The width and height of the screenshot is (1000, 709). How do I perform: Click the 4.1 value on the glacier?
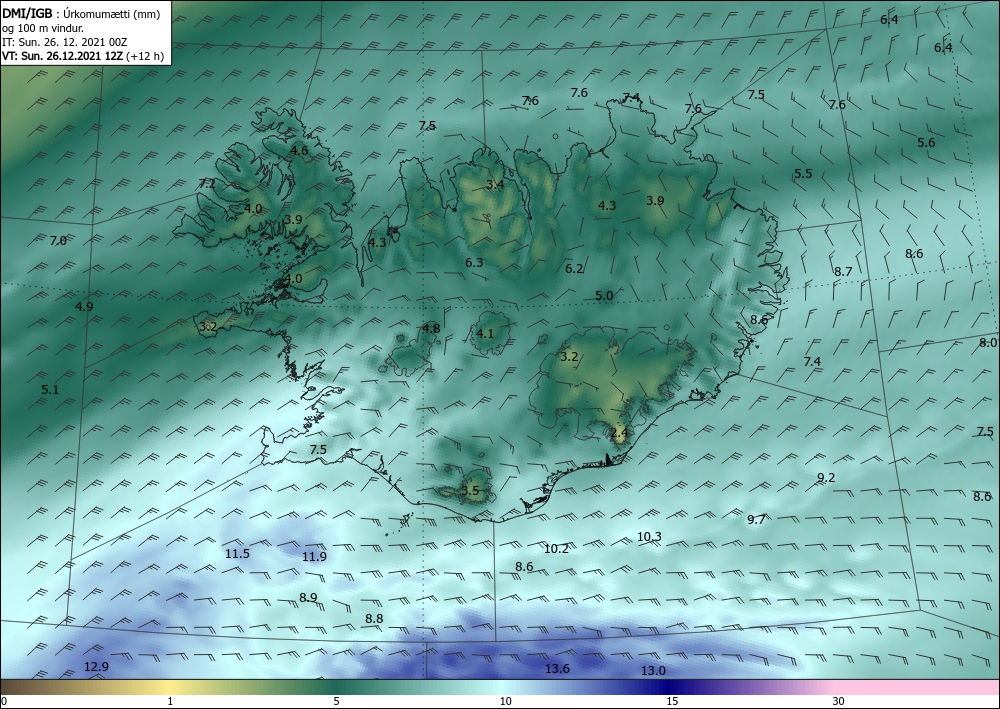tap(485, 333)
